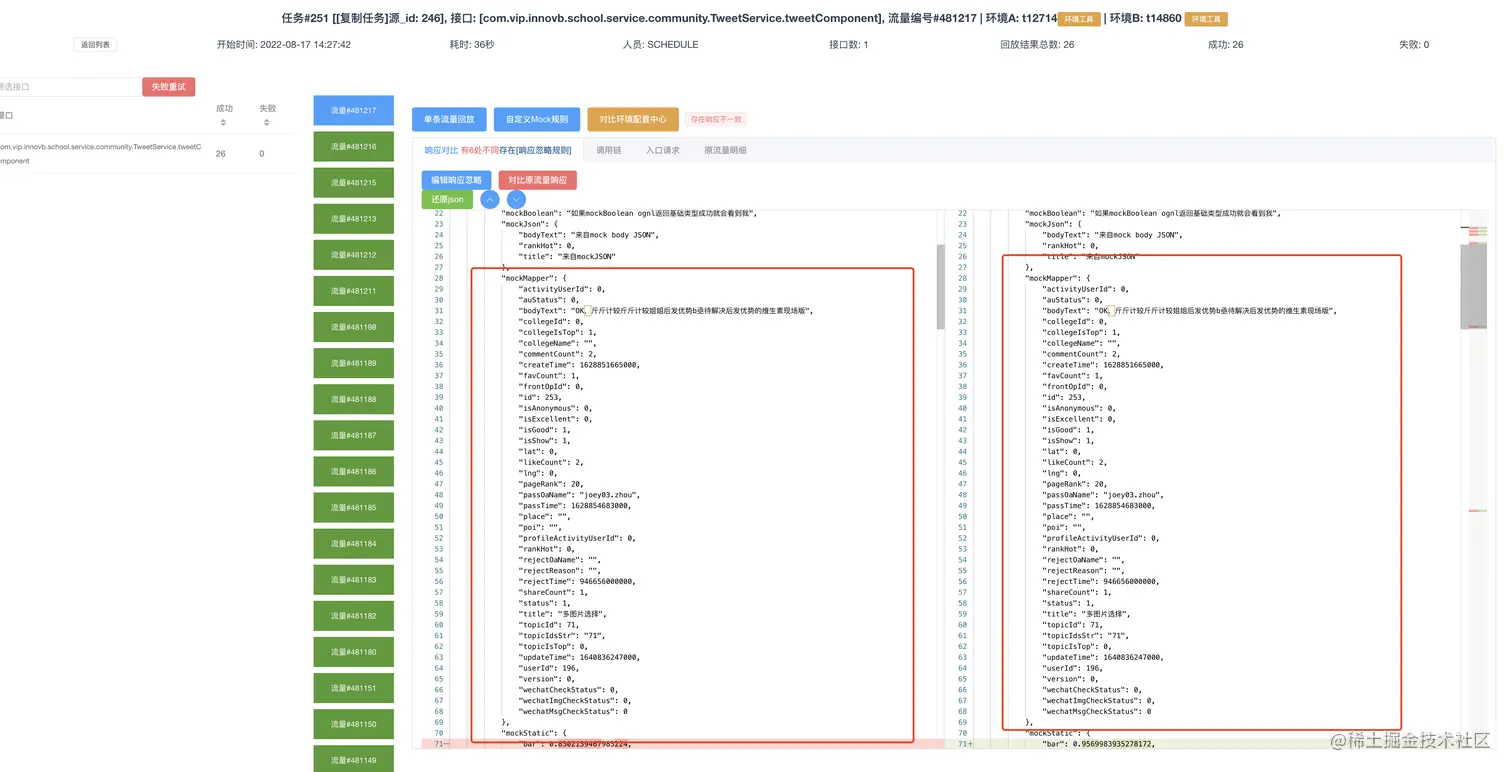The width and height of the screenshot is (1512, 772).
Task: Select flow 流量#481217
Action: pos(354,110)
